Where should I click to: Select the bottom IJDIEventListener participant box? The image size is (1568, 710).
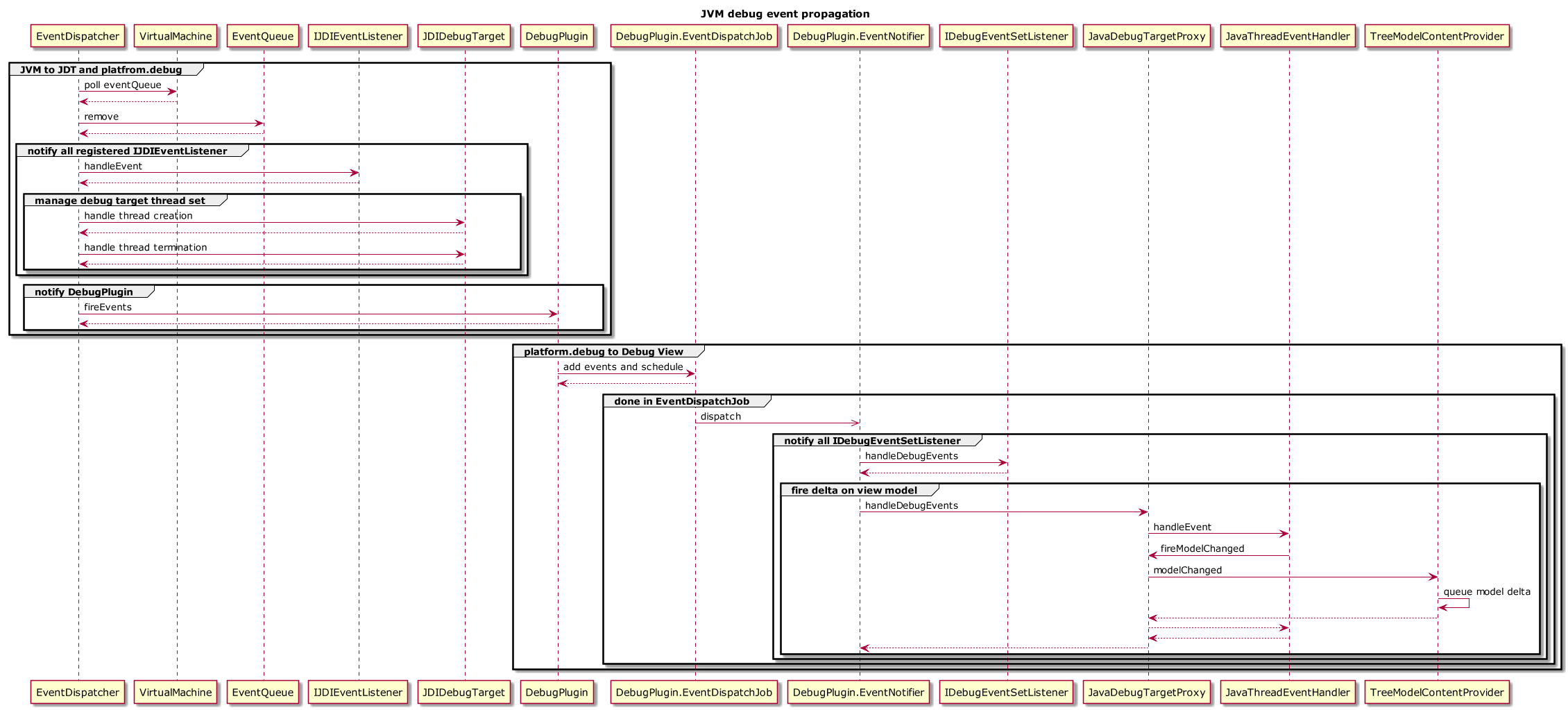click(x=358, y=692)
